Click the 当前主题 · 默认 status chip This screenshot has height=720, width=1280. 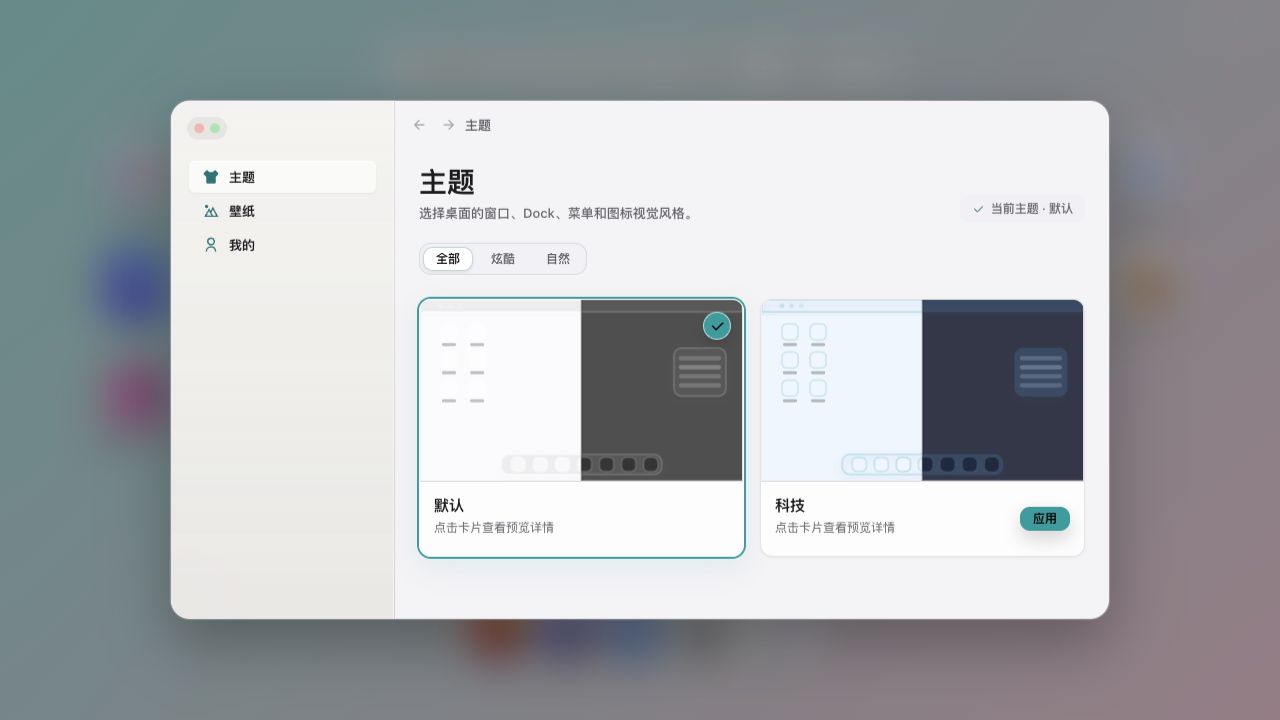(1022, 209)
